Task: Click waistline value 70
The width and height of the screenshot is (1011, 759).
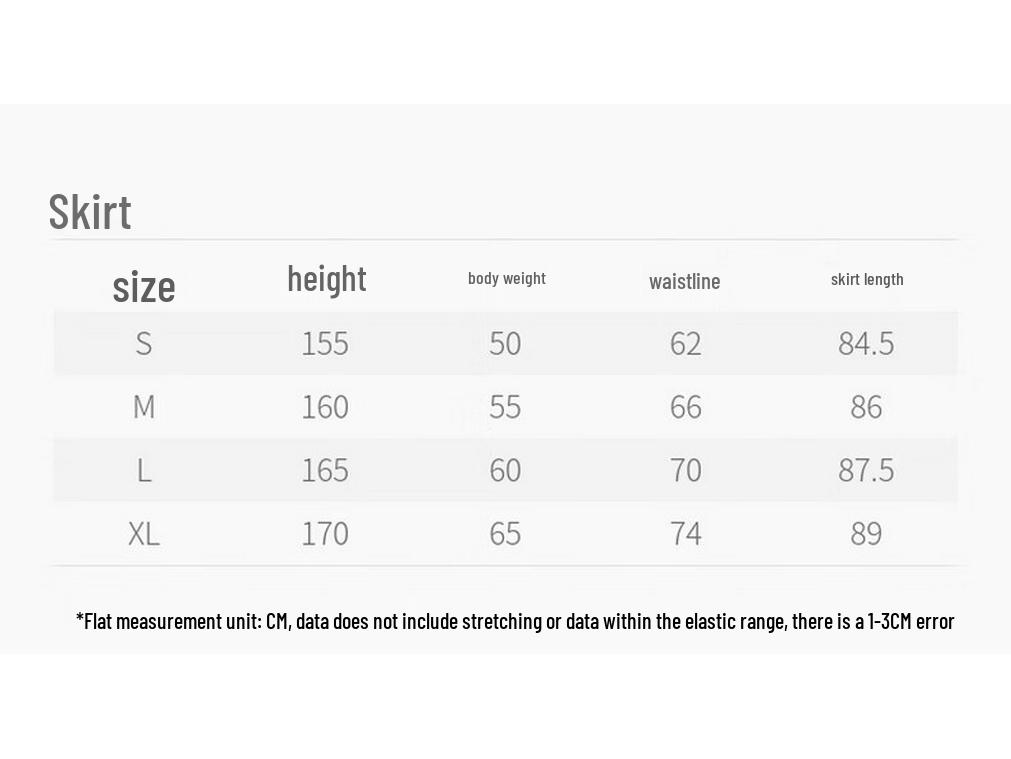Action: (x=685, y=470)
